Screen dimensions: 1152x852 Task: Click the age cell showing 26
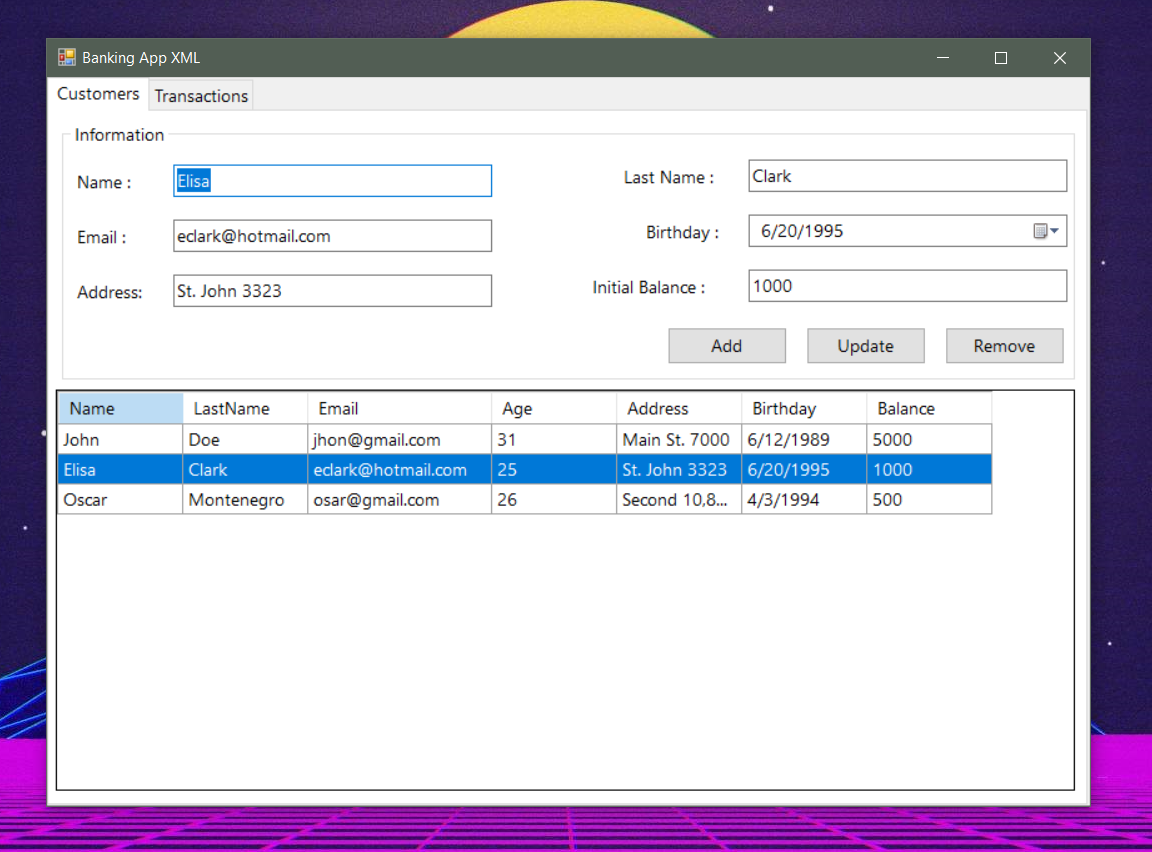(553, 499)
